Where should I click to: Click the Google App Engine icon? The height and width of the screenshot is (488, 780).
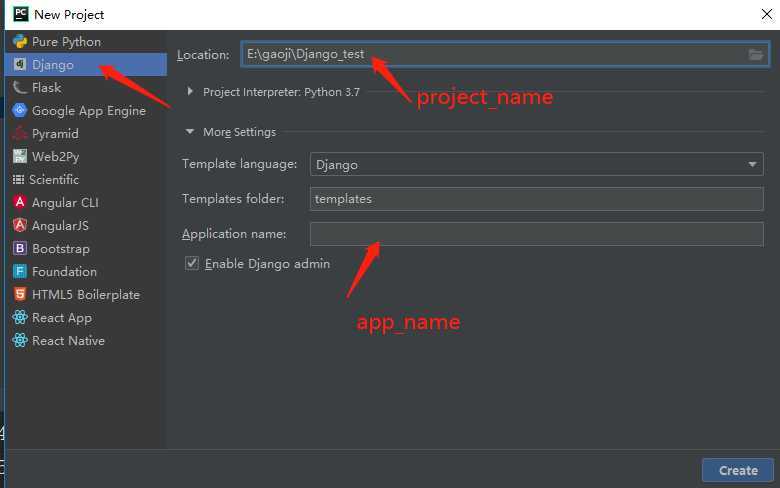coord(20,110)
